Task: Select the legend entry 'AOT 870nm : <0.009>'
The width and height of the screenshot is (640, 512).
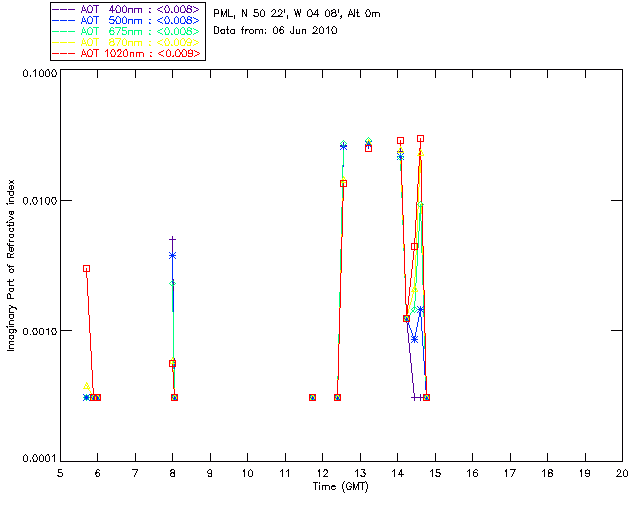Action: [x=127, y=42]
